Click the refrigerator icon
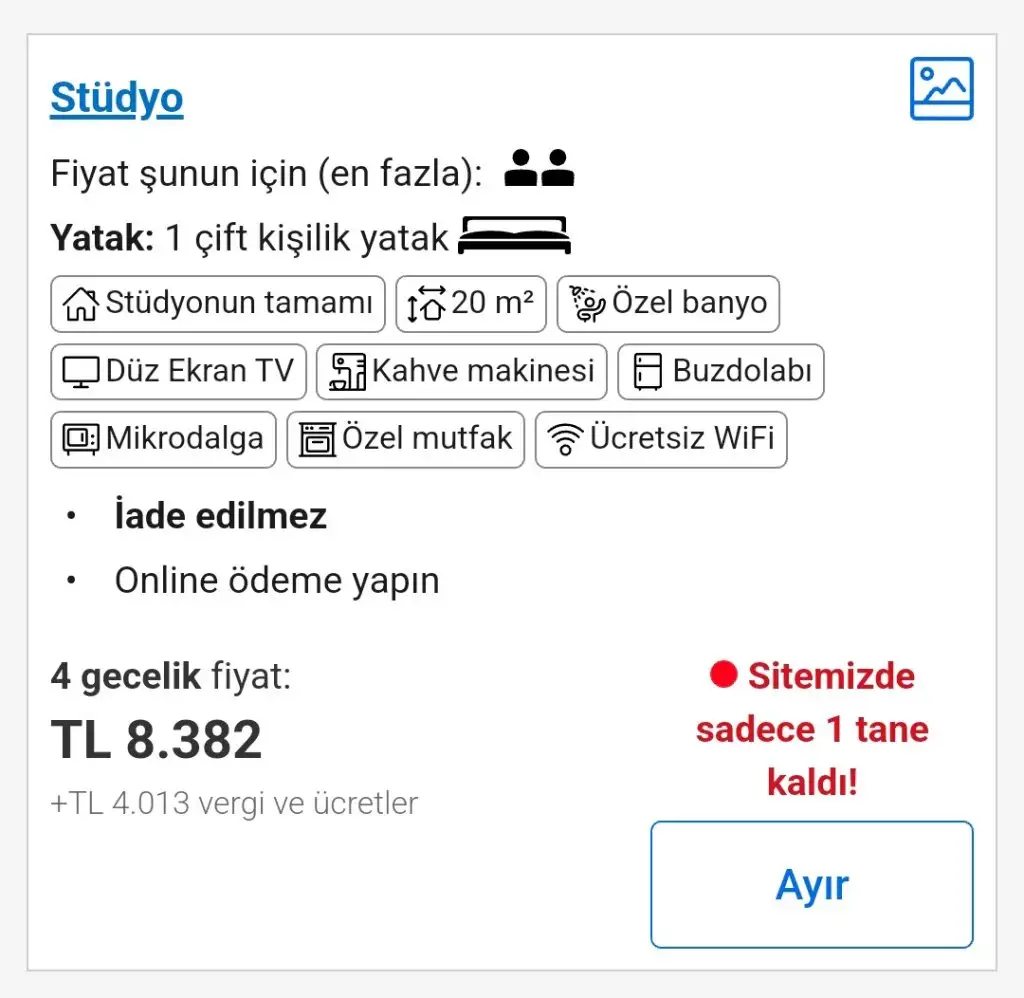This screenshot has height=998, width=1024. click(x=648, y=372)
